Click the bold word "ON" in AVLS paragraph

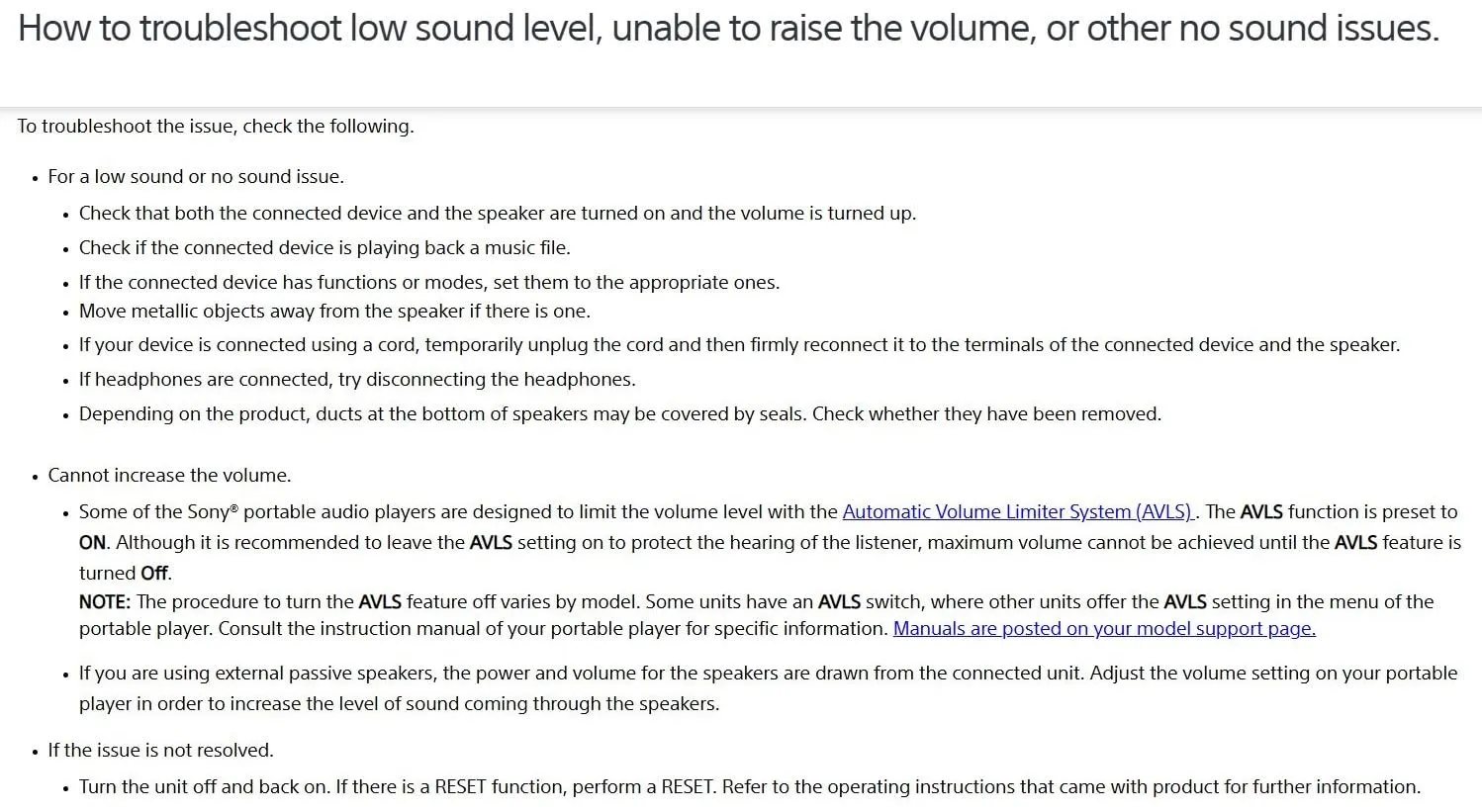coord(92,543)
